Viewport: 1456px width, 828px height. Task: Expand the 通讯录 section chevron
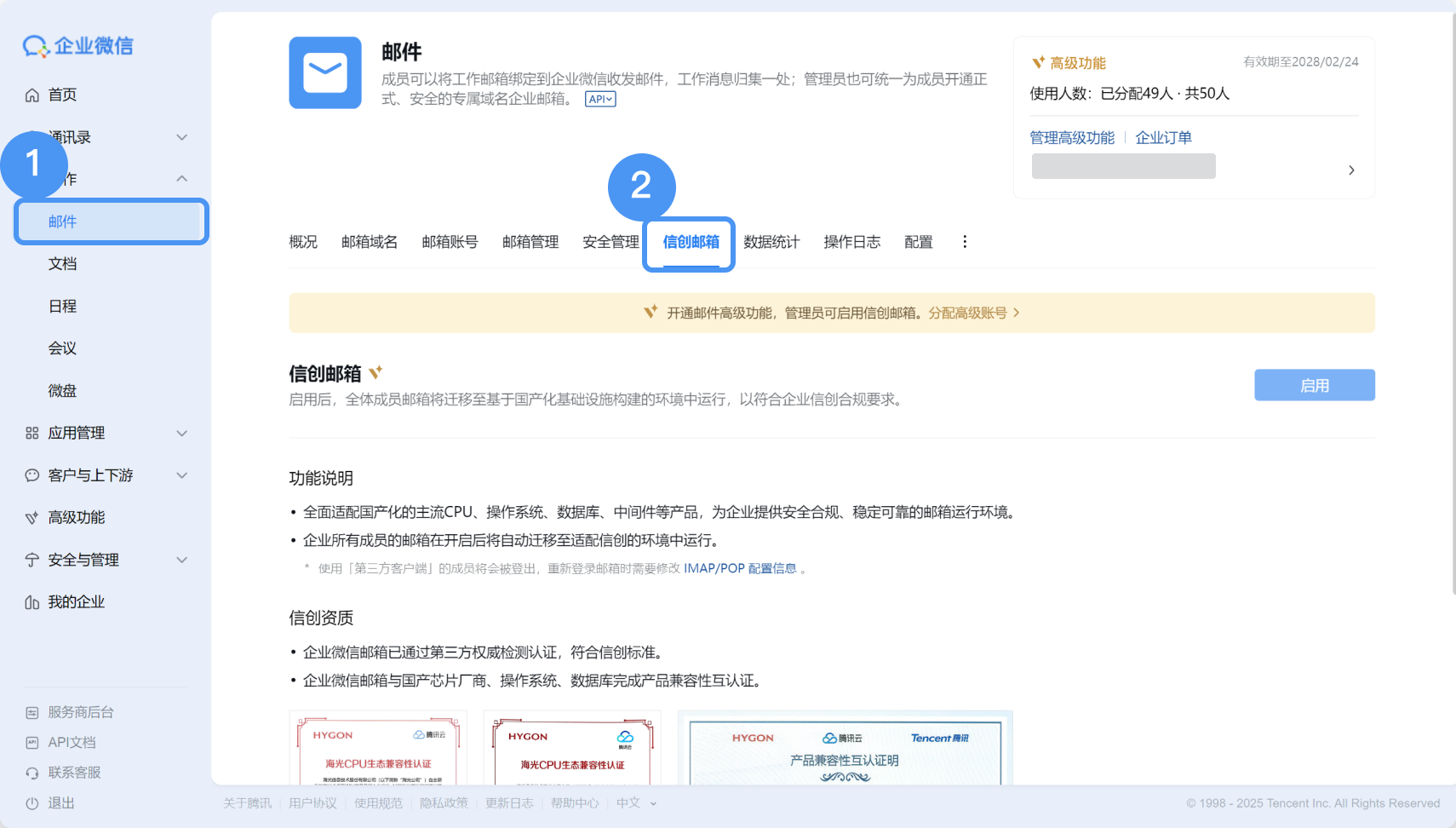[x=181, y=137]
